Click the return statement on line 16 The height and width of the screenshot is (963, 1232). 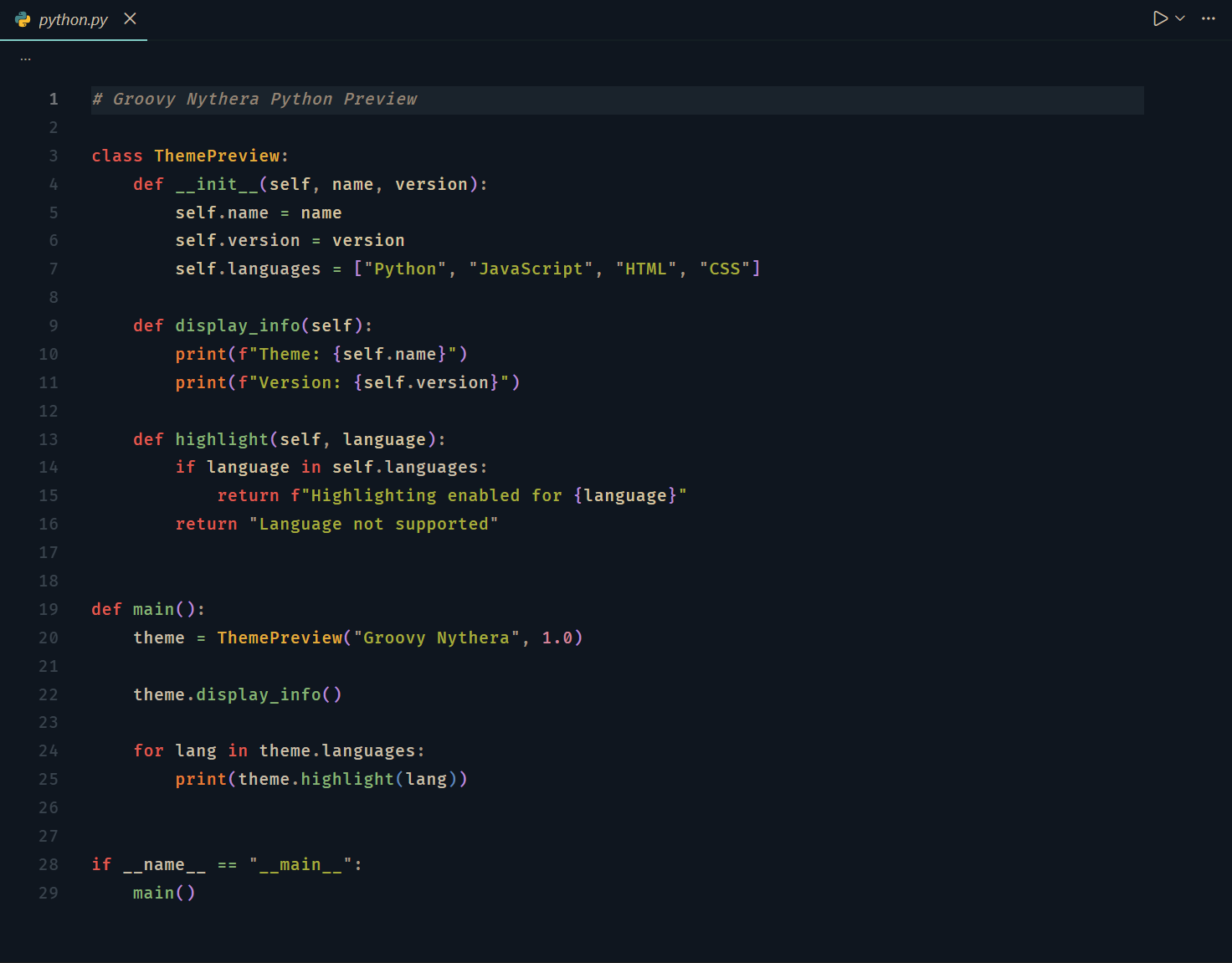[x=206, y=523]
